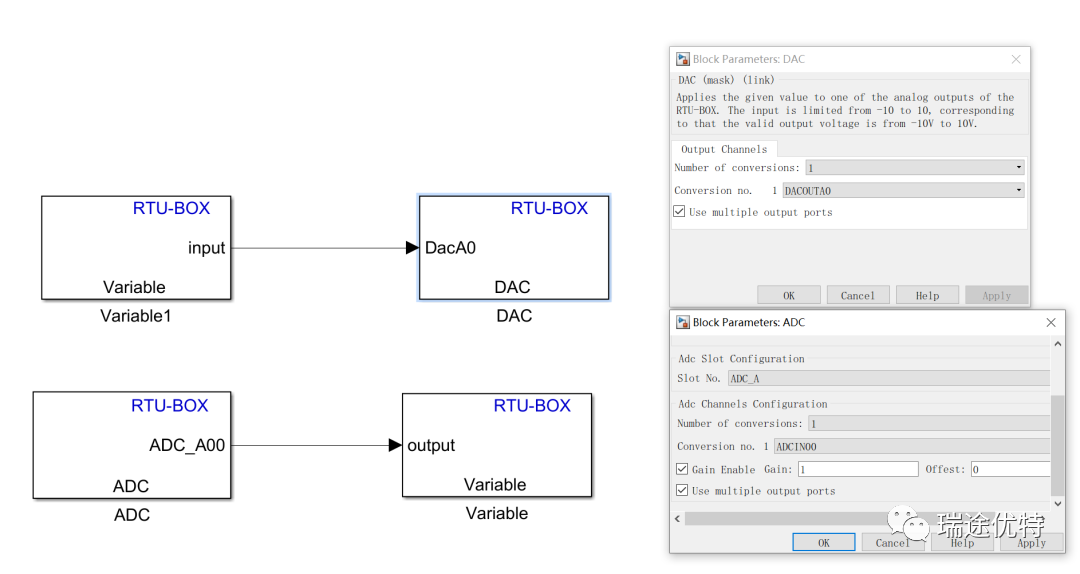Open the DACOUTA0 conversion dropdown
The width and height of the screenshot is (1080, 574).
coord(903,190)
